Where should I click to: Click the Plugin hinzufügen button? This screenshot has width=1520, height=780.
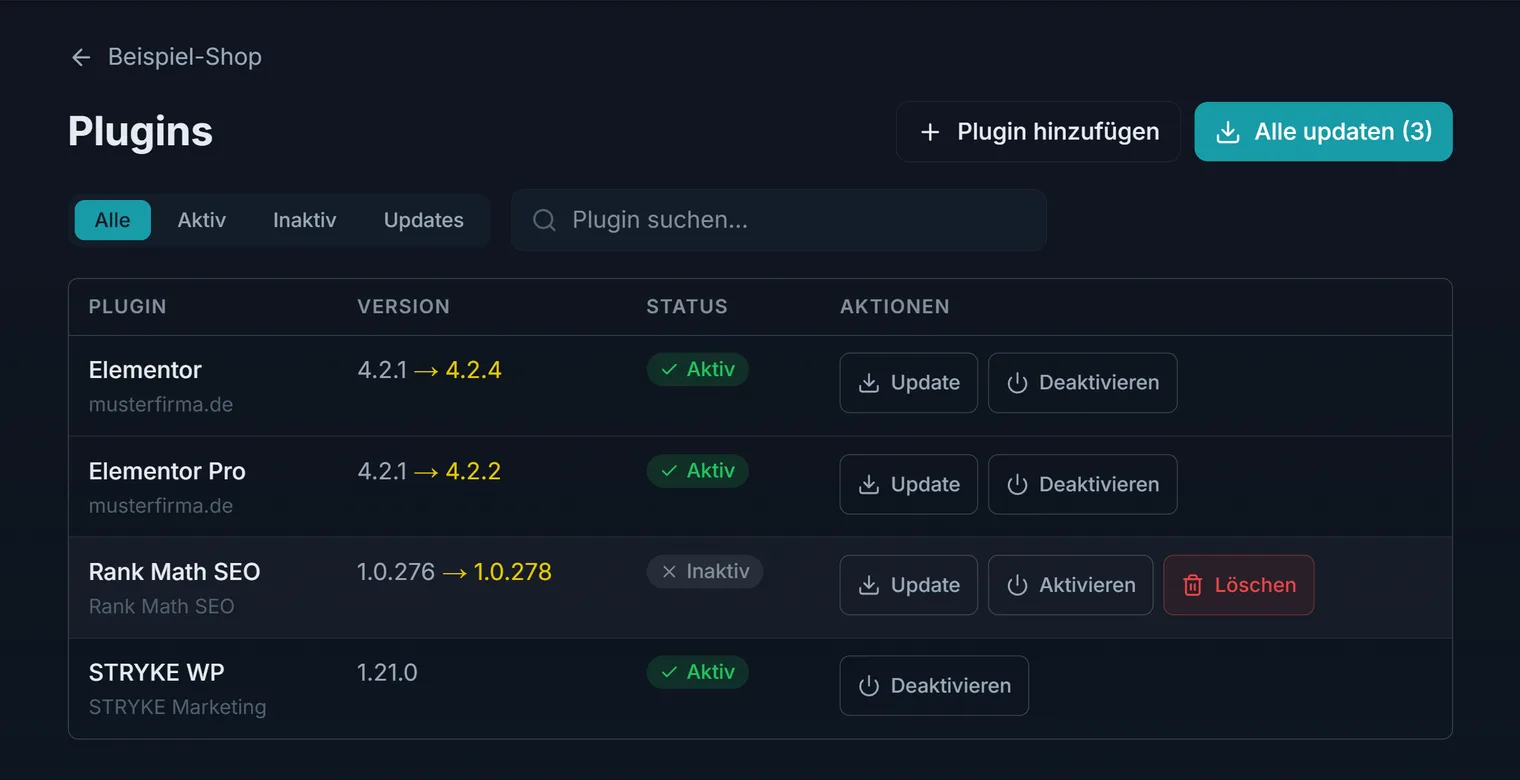(1038, 132)
